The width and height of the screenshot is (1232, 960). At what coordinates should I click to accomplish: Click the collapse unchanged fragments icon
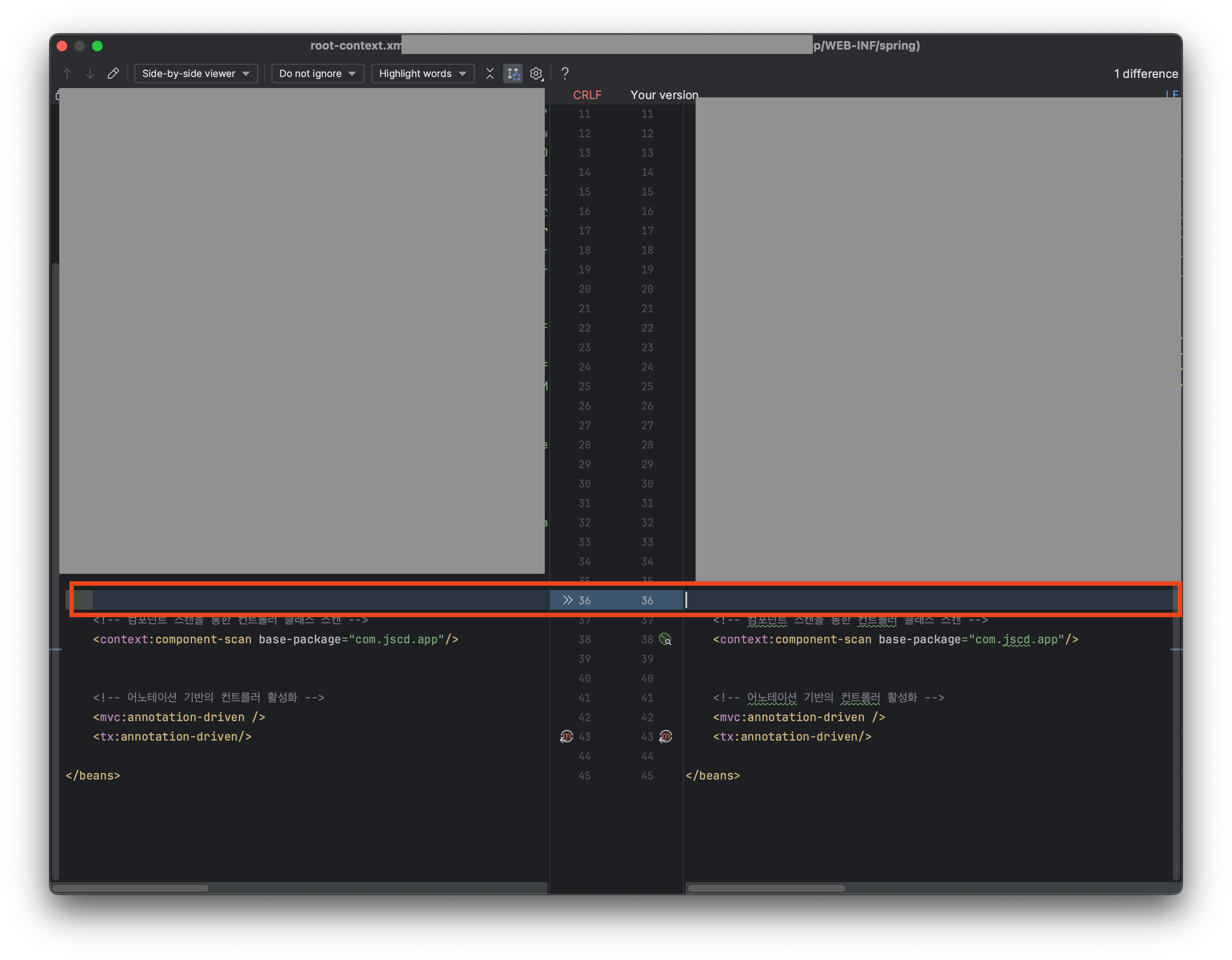[490, 73]
